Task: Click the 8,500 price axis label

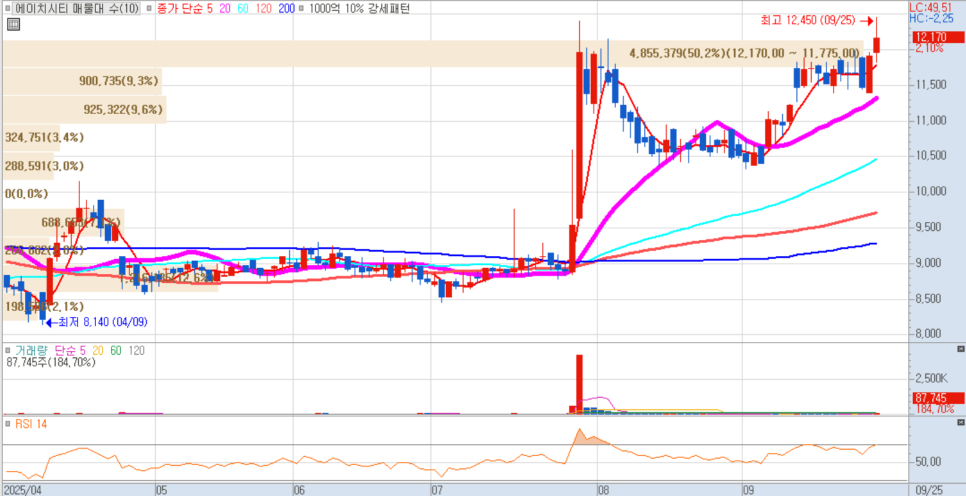Action: click(x=930, y=299)
